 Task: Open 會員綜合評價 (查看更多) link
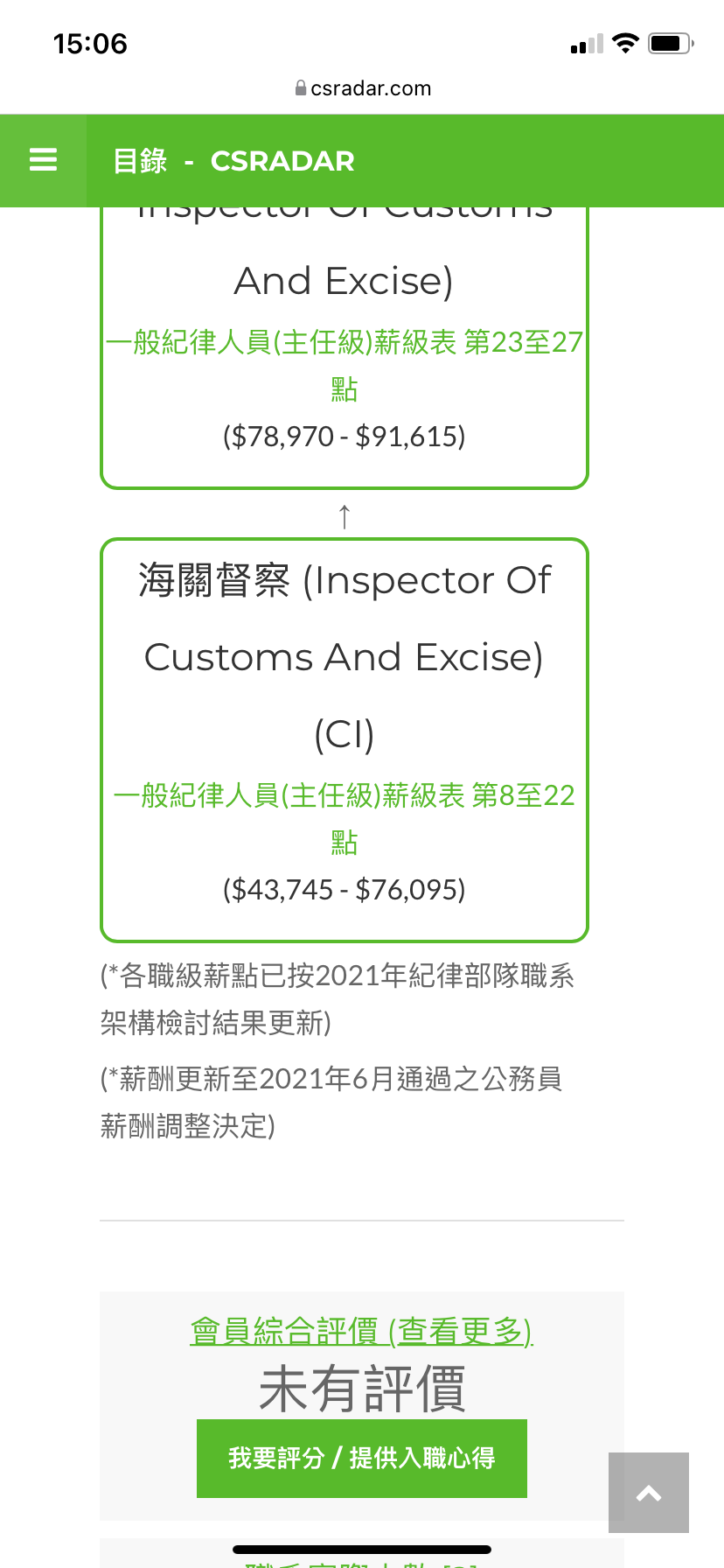point(361,1331)
